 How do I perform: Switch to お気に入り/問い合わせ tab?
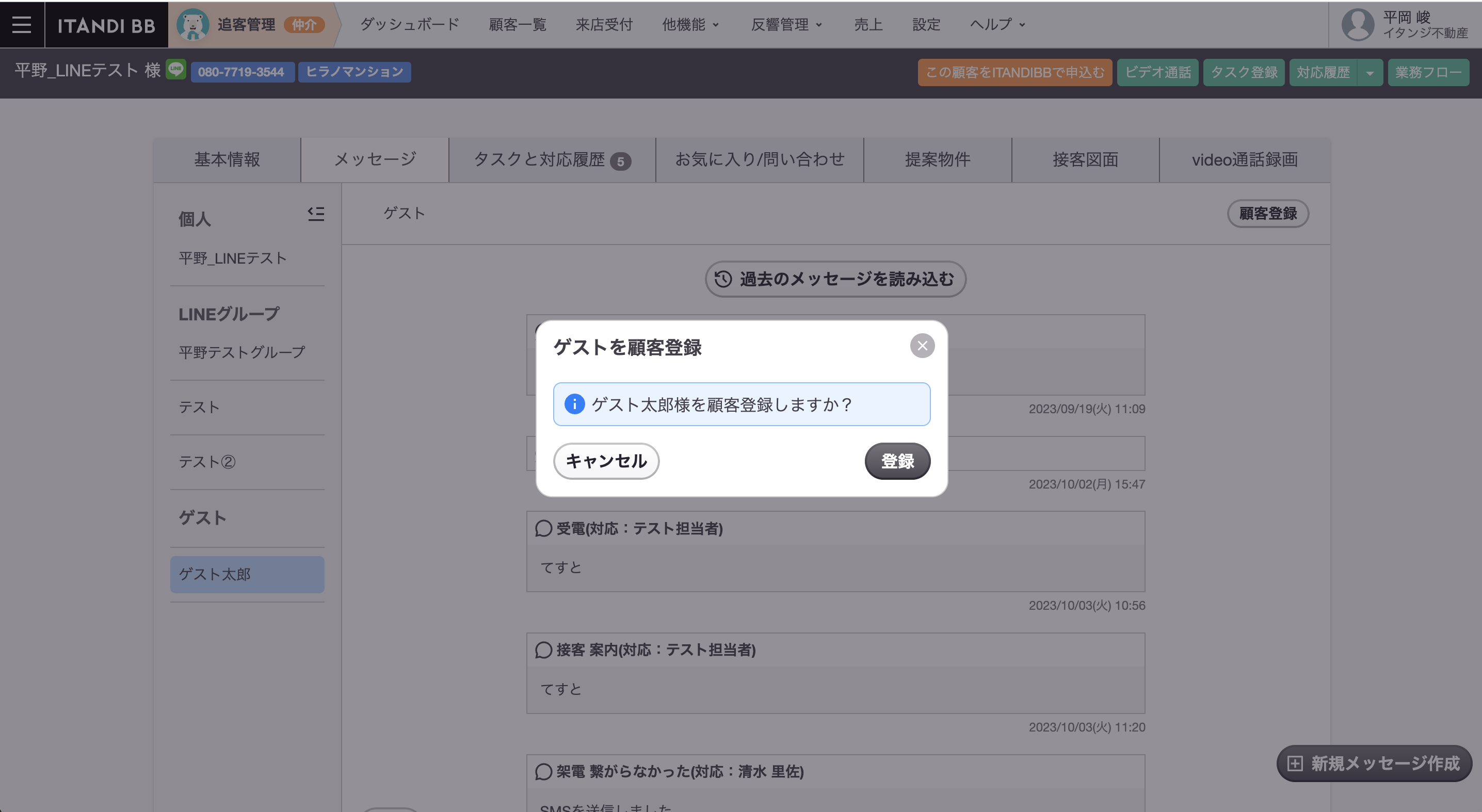(x=760, y=160)
